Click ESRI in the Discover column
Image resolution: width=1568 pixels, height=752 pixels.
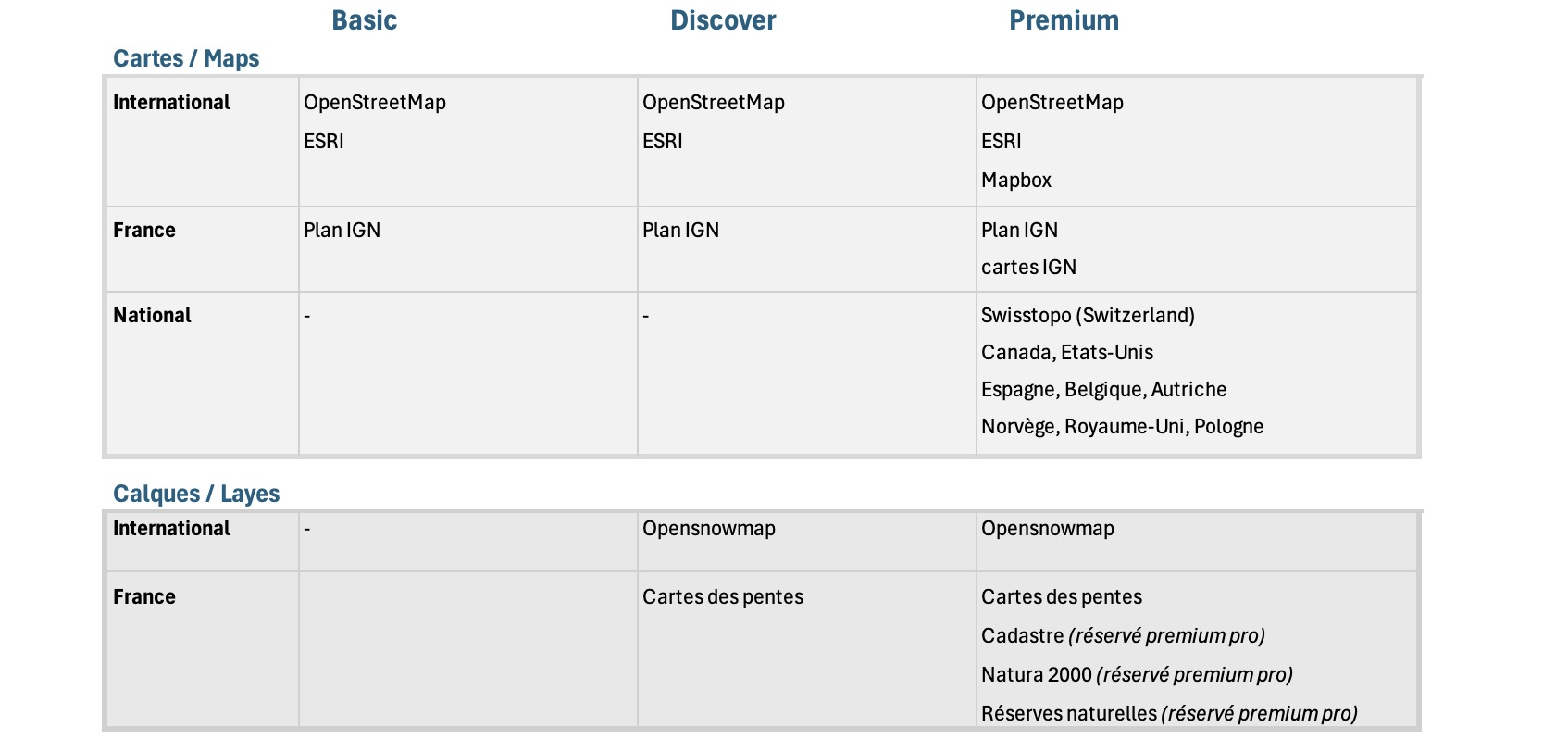[662, 141]
